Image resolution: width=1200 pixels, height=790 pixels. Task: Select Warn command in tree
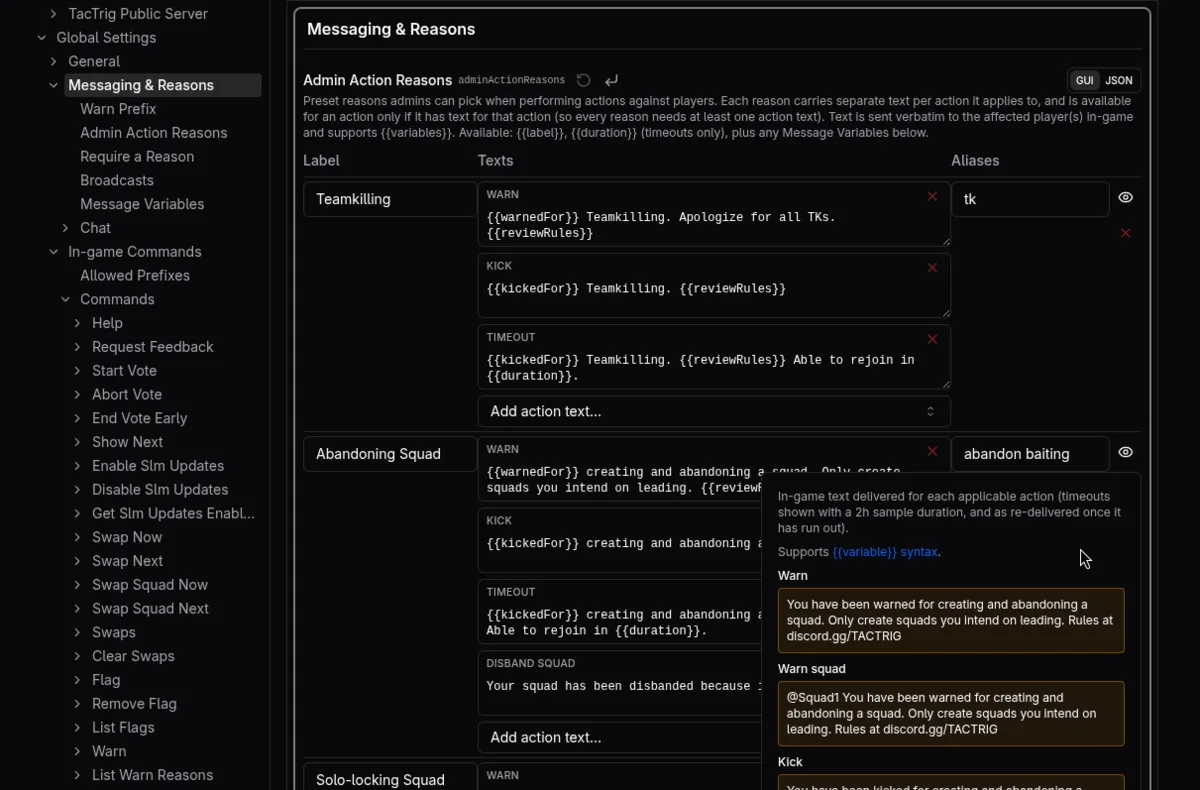click(109, 751)
